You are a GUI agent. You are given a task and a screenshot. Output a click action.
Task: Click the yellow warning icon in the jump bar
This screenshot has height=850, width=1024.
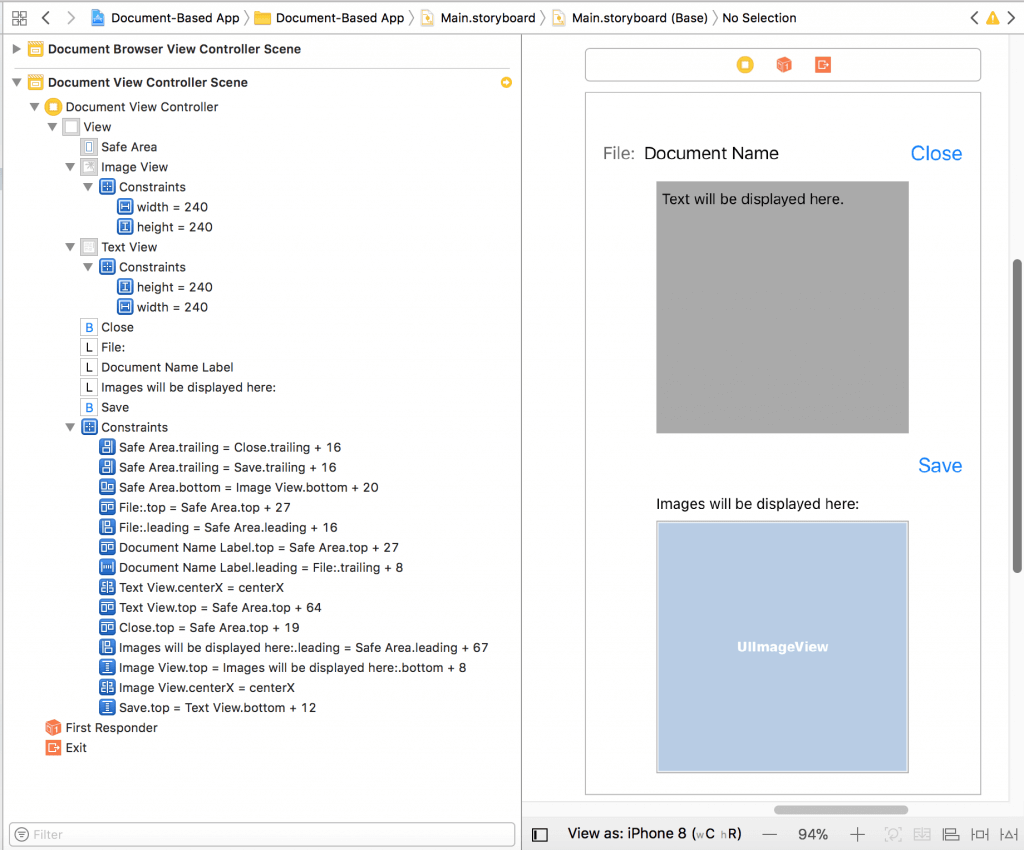[993, 17]
